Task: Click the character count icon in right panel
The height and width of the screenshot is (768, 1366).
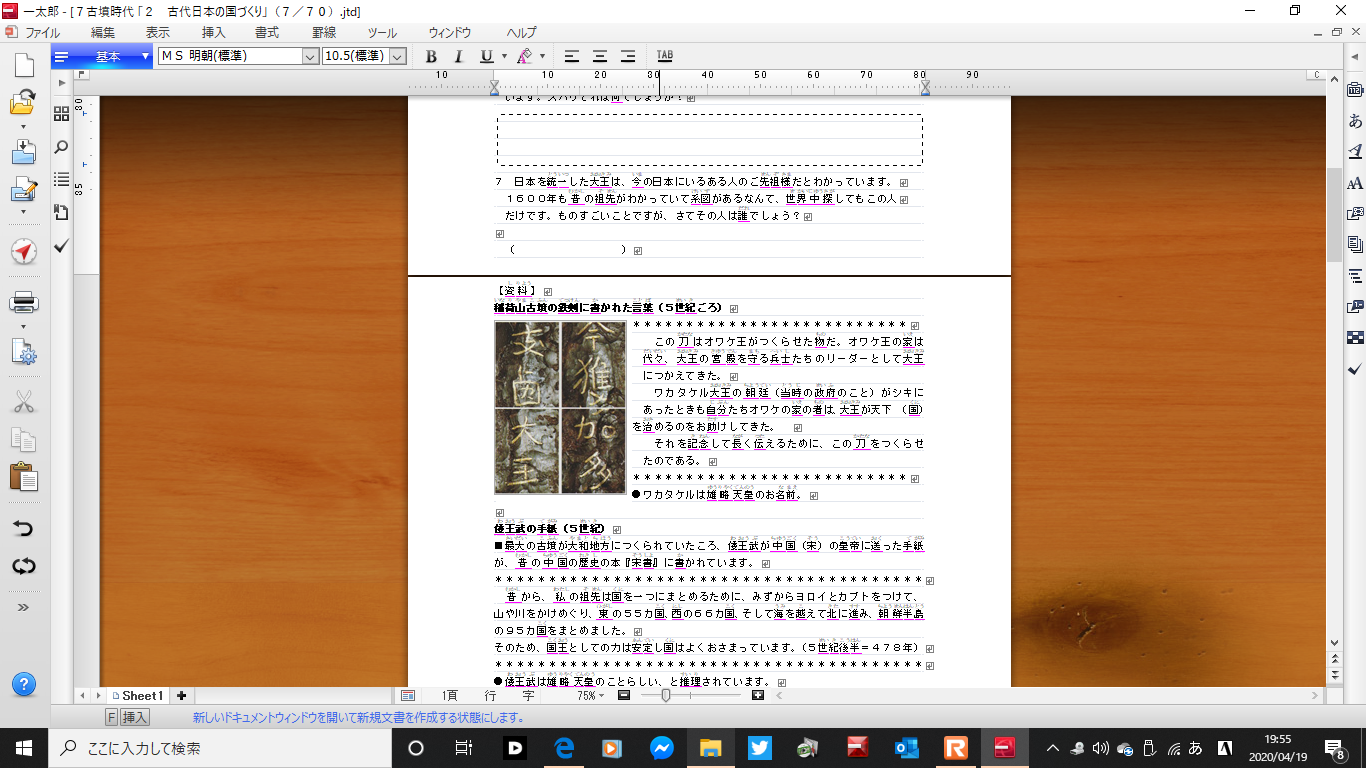Action: pyautogui.click(x=1355, y=90)
